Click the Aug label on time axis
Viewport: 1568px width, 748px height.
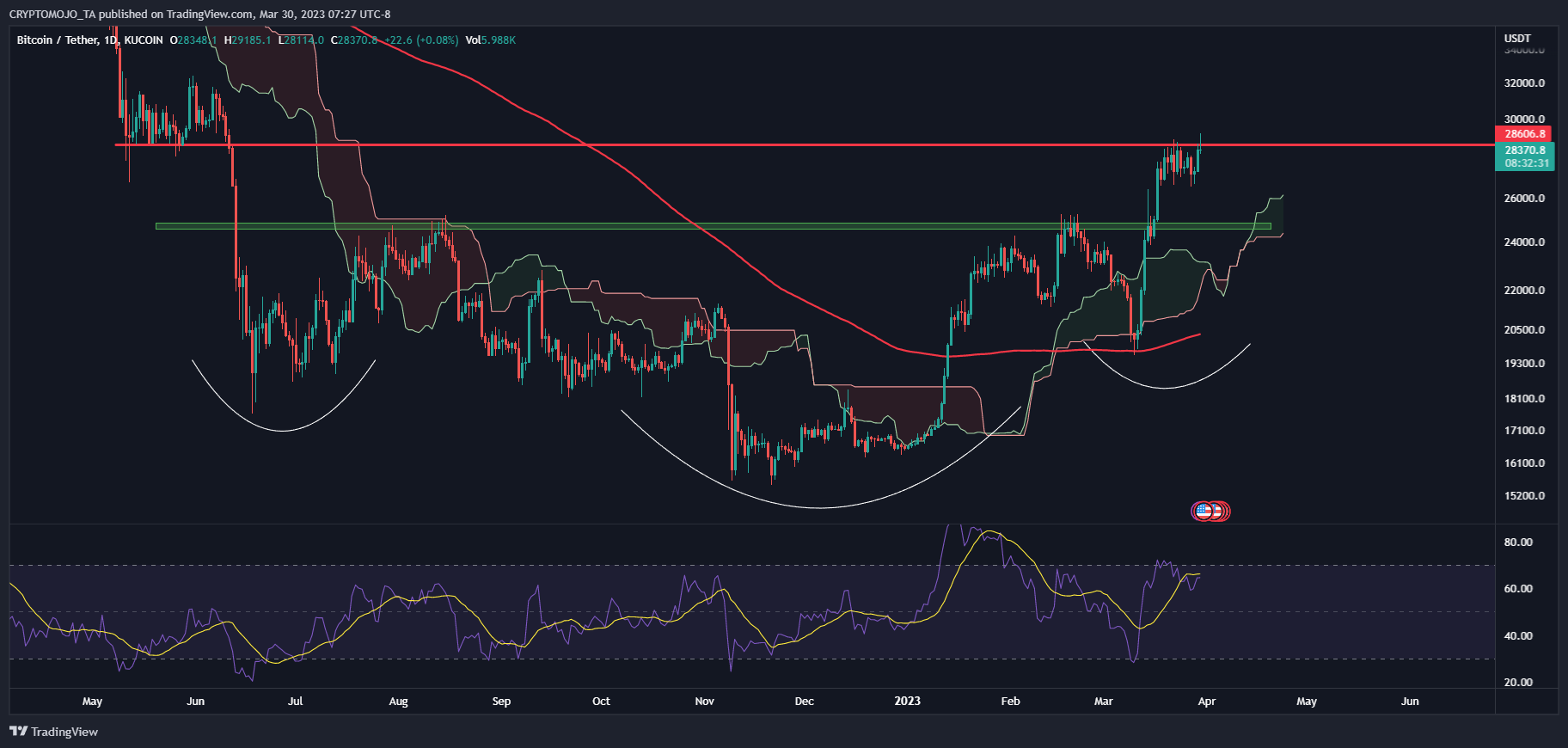pos(398,702)
